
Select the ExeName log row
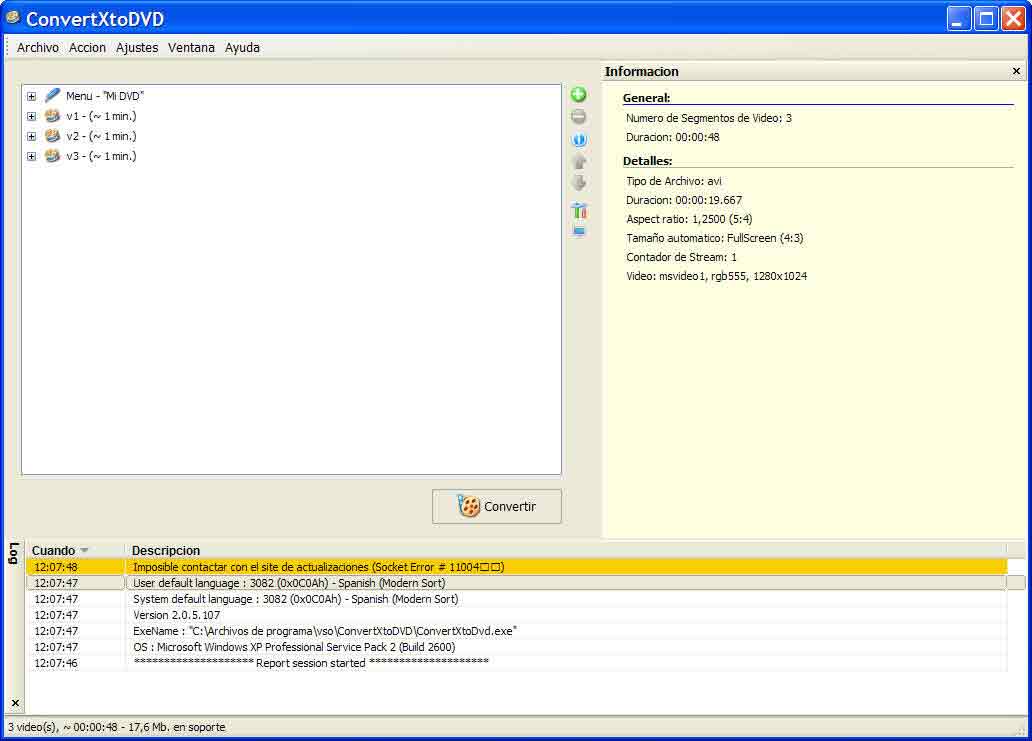(x=517, y=631)
